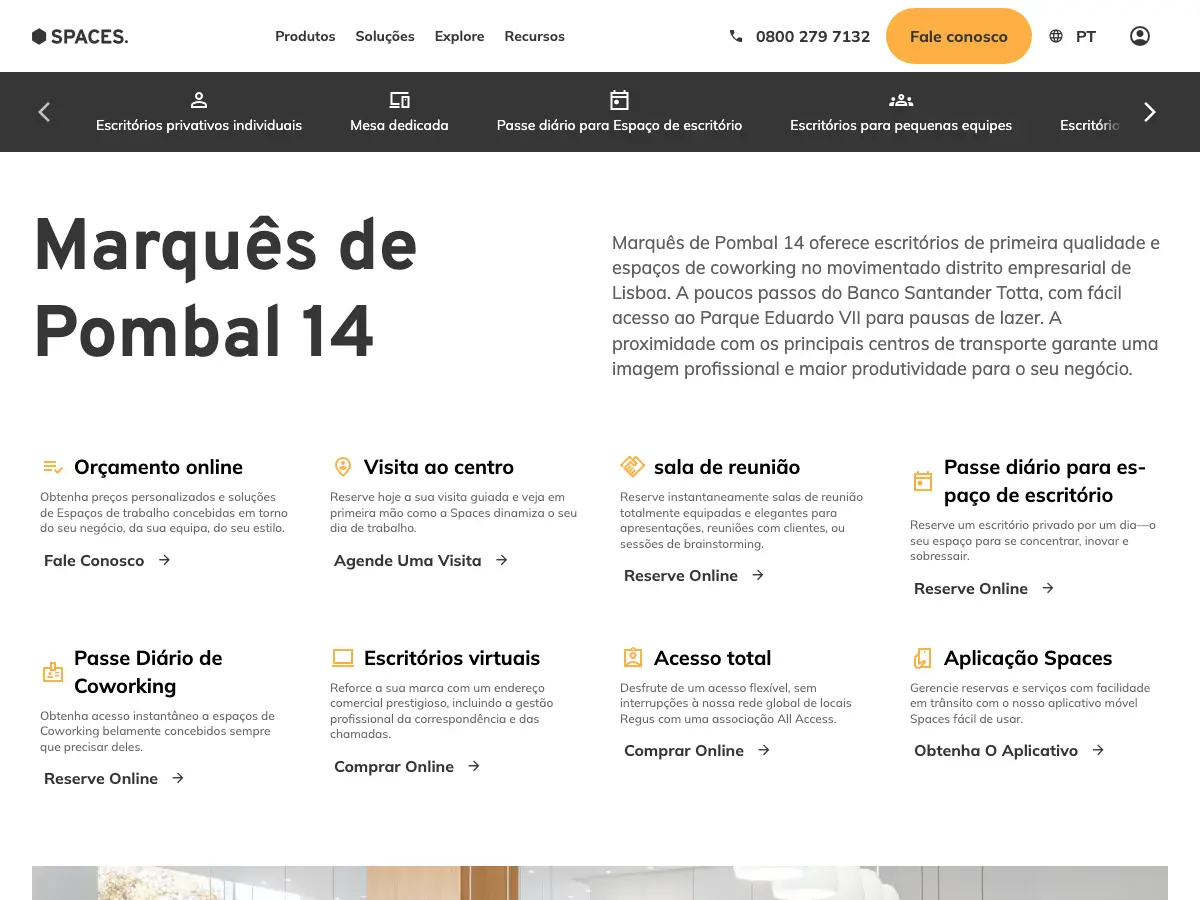Open the Acesso total heading

tap(712, 658)
